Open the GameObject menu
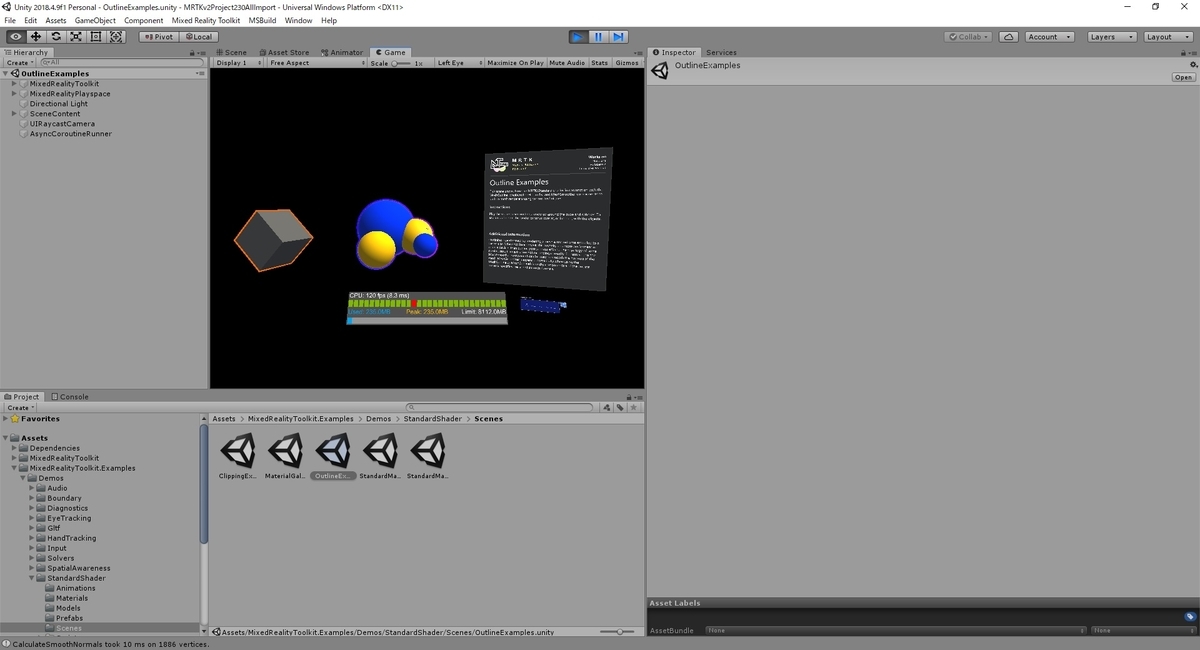1200x650 pixels. tap(95, 20)
